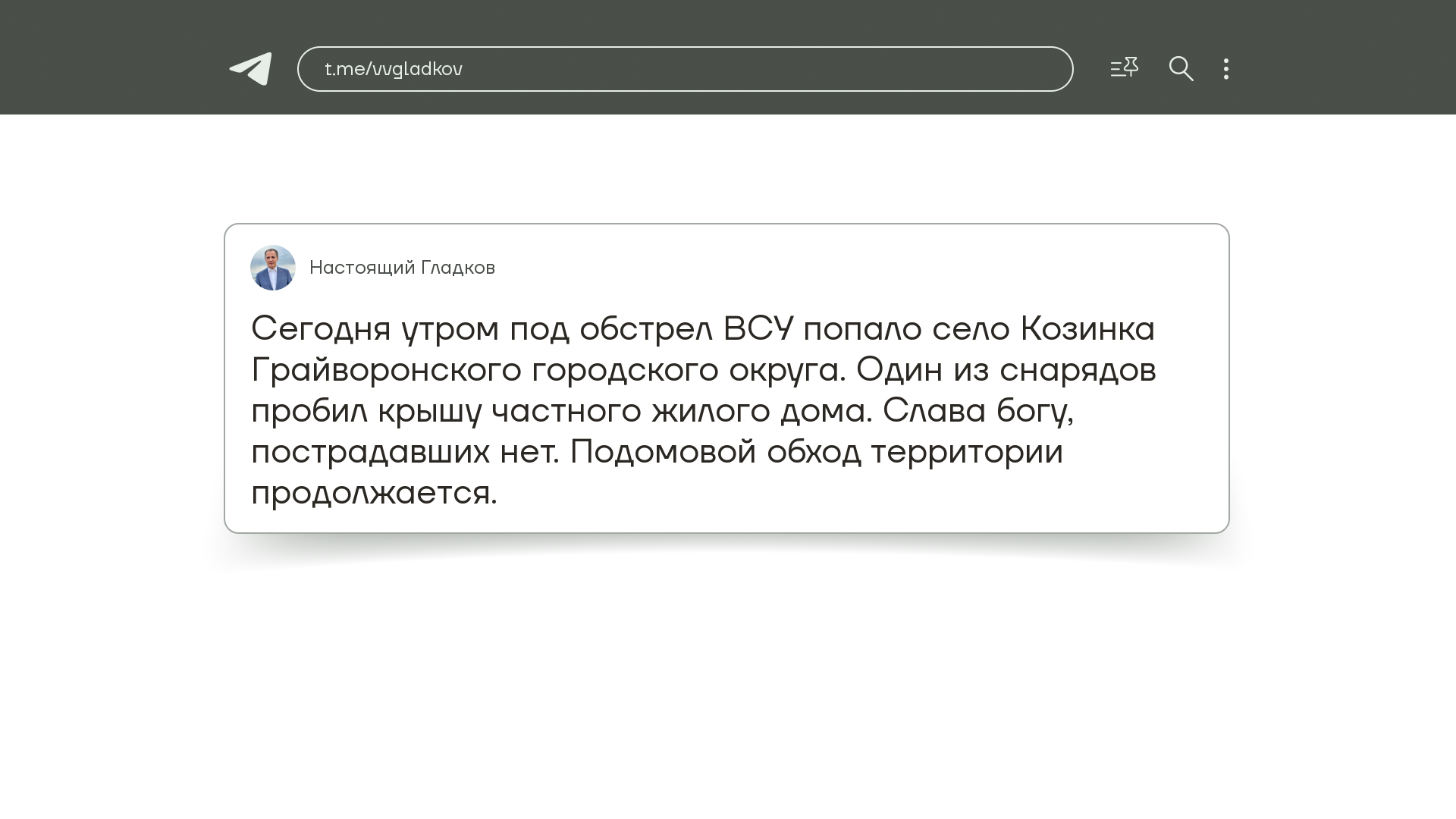Open the Настоящий Гладков channel name
The height and width of the screenshot is (819, 1456).
(402, 268)
